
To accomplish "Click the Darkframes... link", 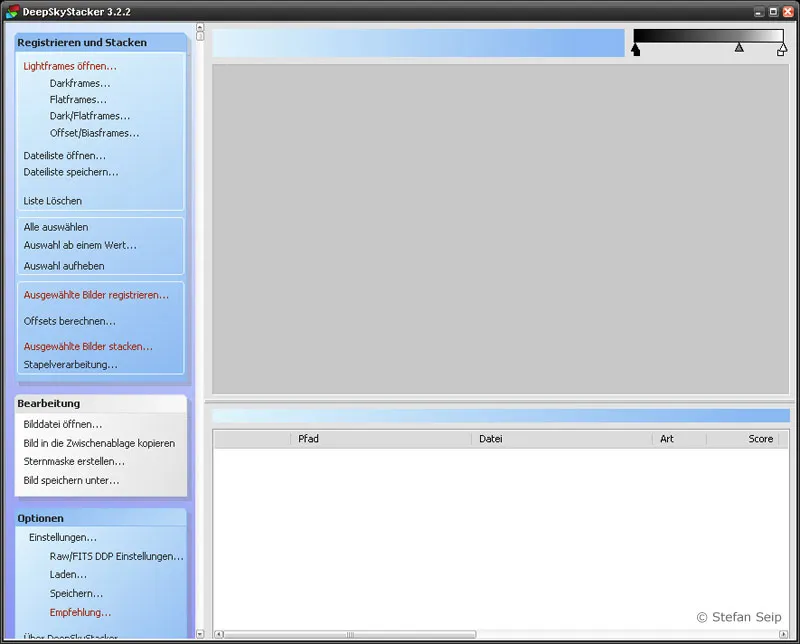I will tap(80, 83).
